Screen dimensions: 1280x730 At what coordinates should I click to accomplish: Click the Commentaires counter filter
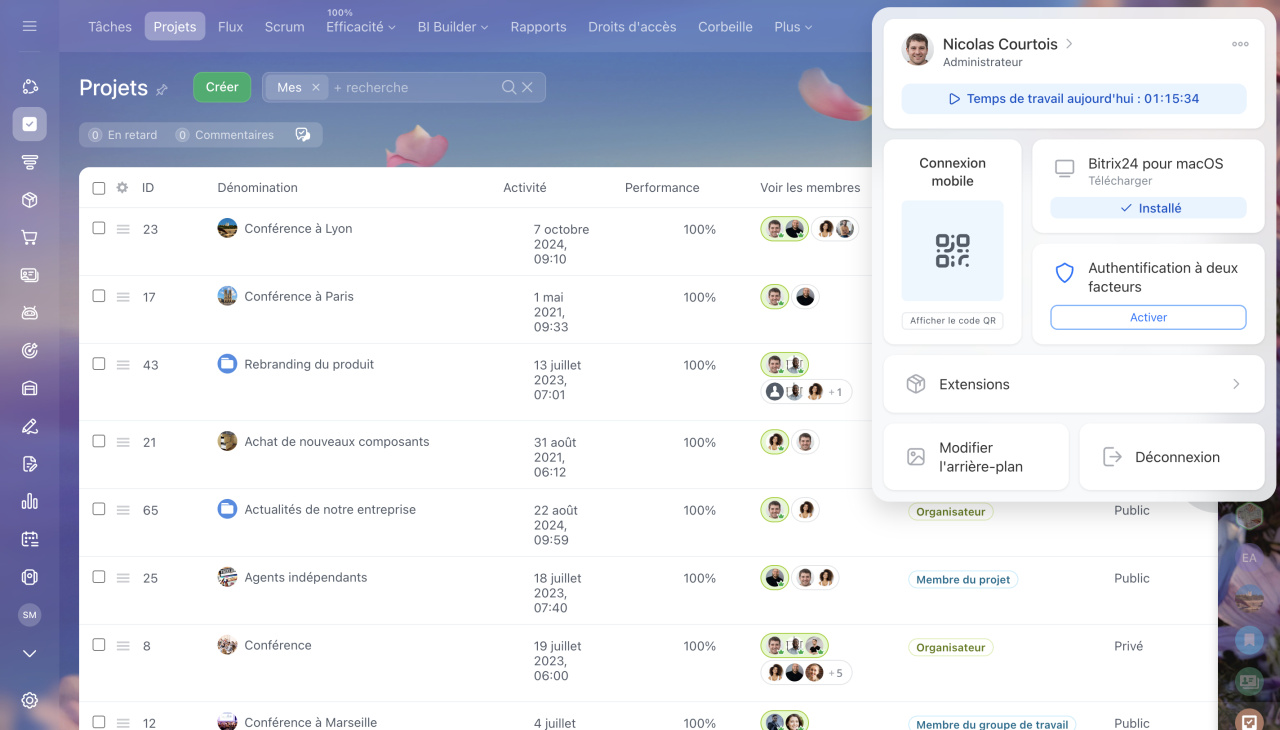coord(224,135)
